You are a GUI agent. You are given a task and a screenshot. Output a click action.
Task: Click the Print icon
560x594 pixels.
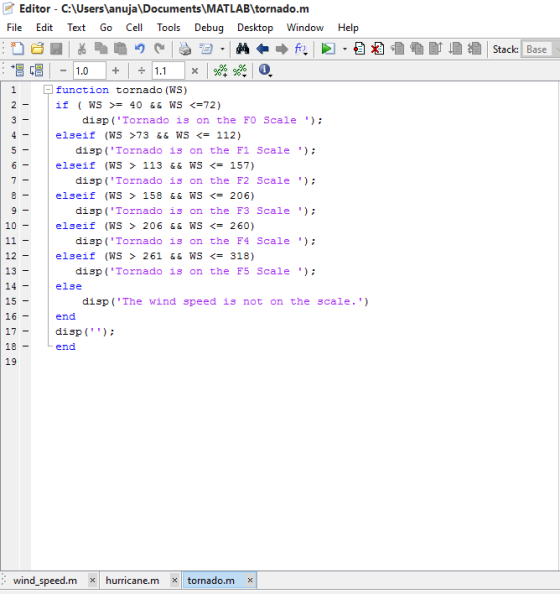click(x=185, y=49)
